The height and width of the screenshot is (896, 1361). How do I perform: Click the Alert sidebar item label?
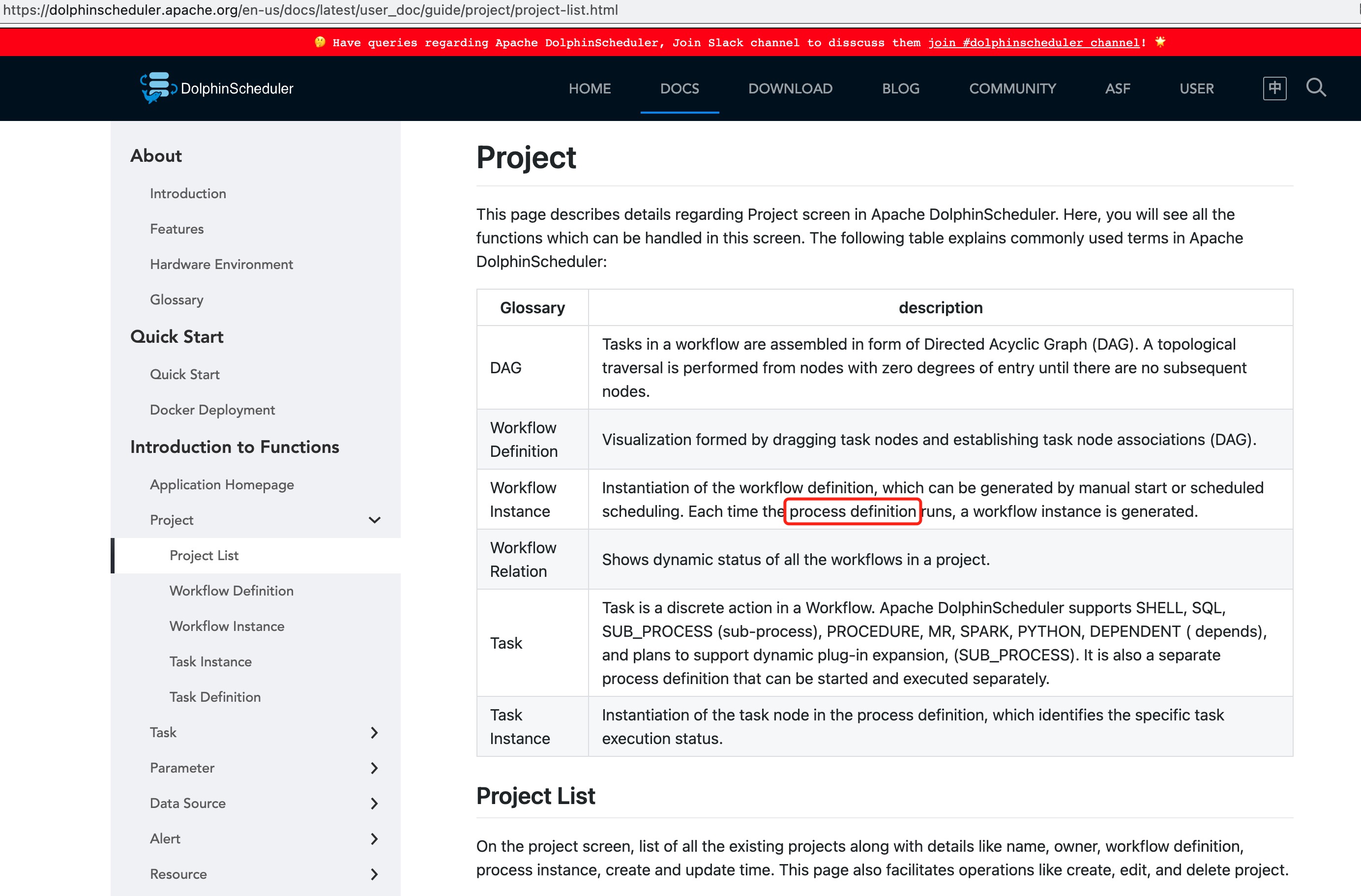tap(165, 839)
